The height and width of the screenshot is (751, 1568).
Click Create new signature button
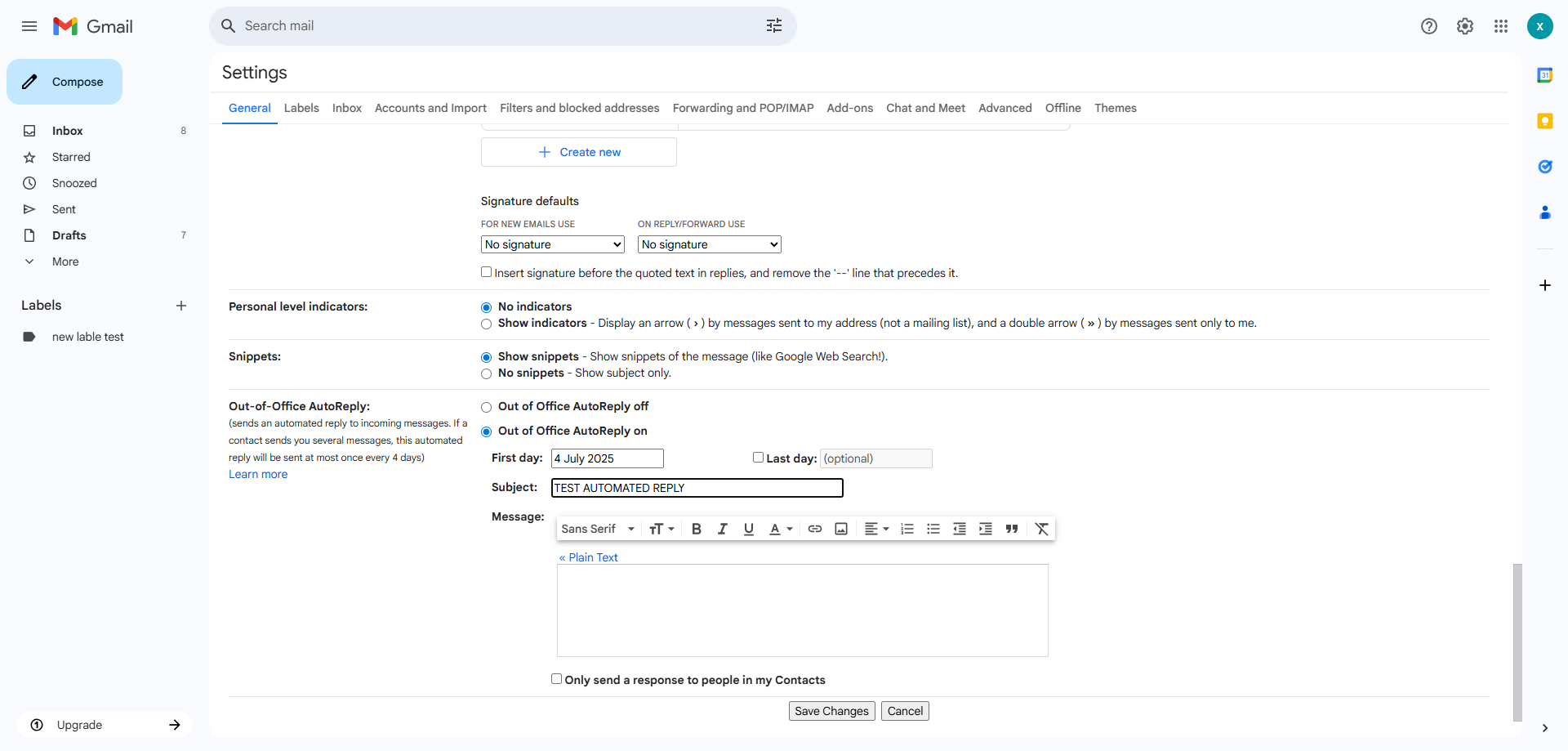tap(579, 152)
